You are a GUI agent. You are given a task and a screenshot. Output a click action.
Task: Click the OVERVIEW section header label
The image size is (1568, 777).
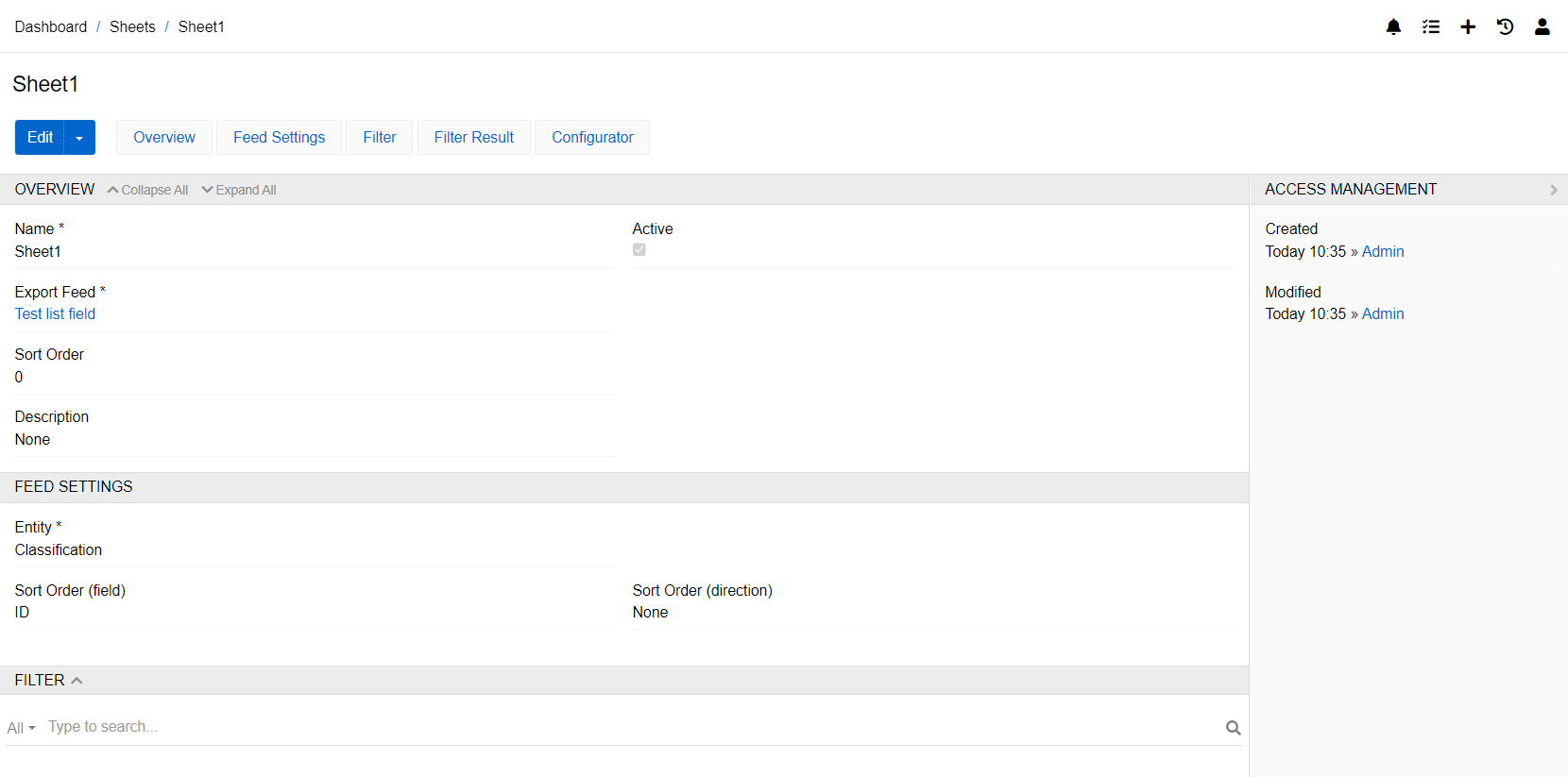coord(55,190)
